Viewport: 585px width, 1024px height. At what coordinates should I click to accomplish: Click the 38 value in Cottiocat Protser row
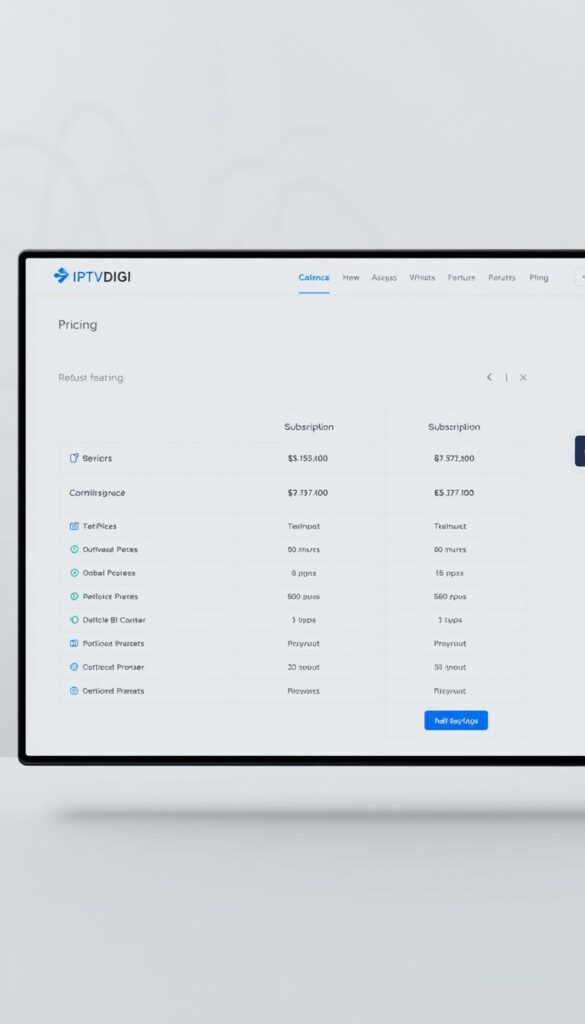[x=450, y=667]
